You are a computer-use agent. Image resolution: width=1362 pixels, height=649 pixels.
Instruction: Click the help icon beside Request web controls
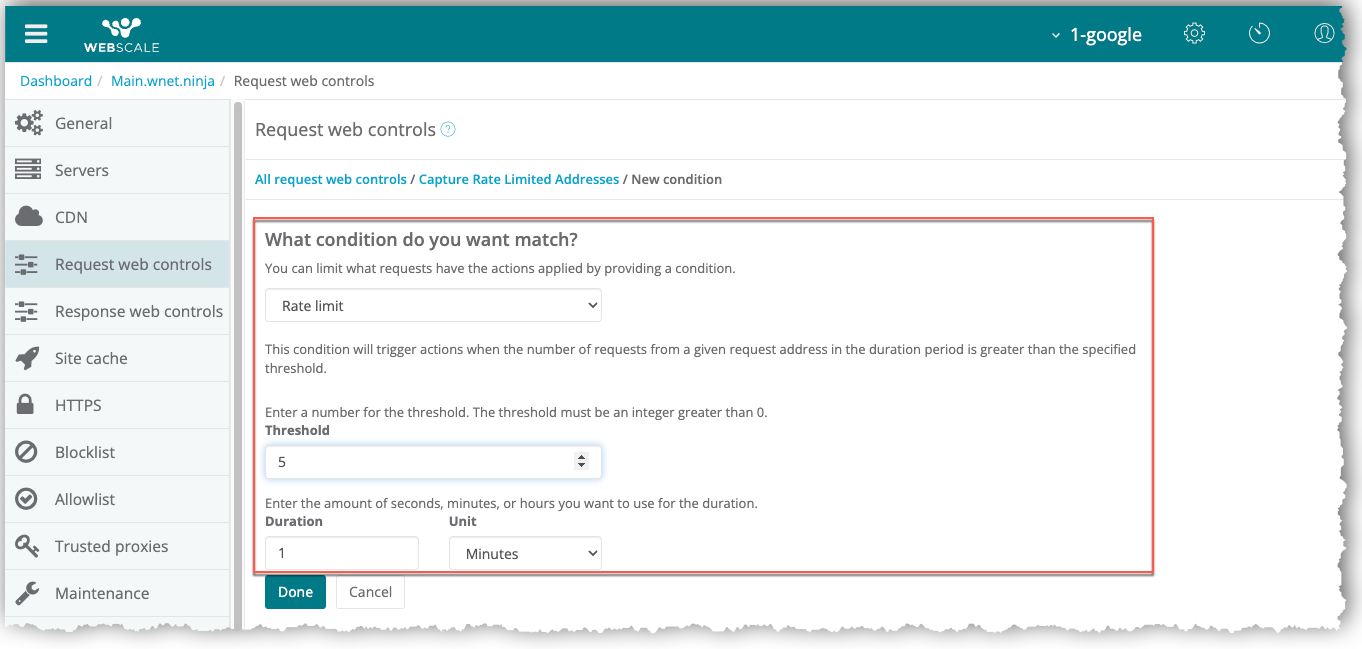point(448,130)
